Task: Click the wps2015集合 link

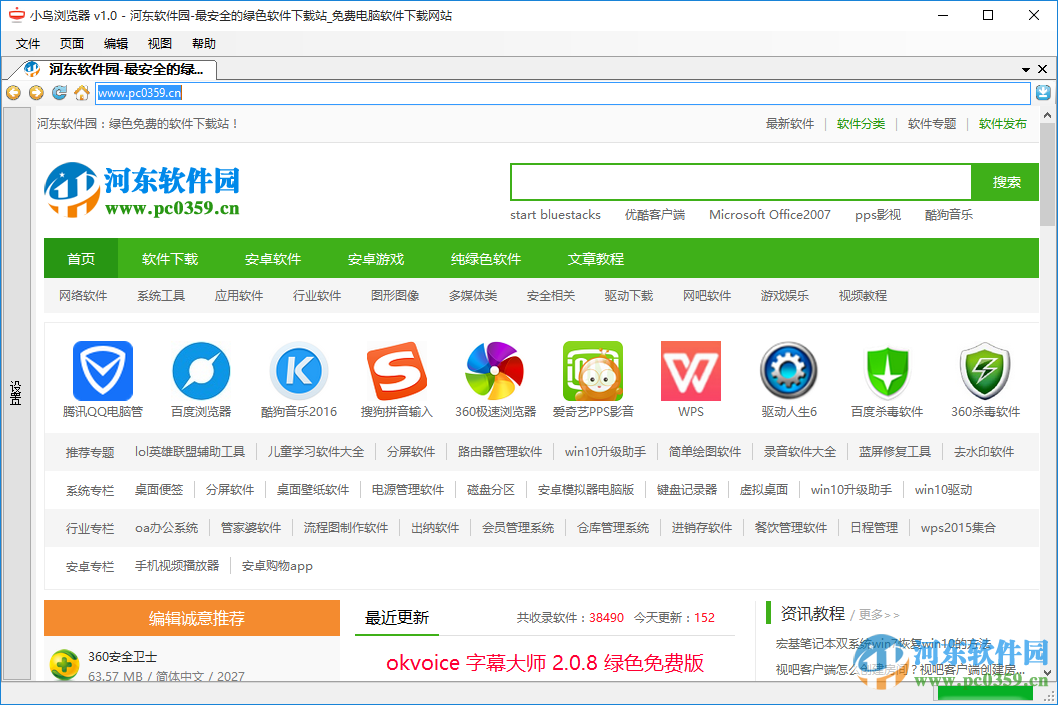Action: click(958, 528)
